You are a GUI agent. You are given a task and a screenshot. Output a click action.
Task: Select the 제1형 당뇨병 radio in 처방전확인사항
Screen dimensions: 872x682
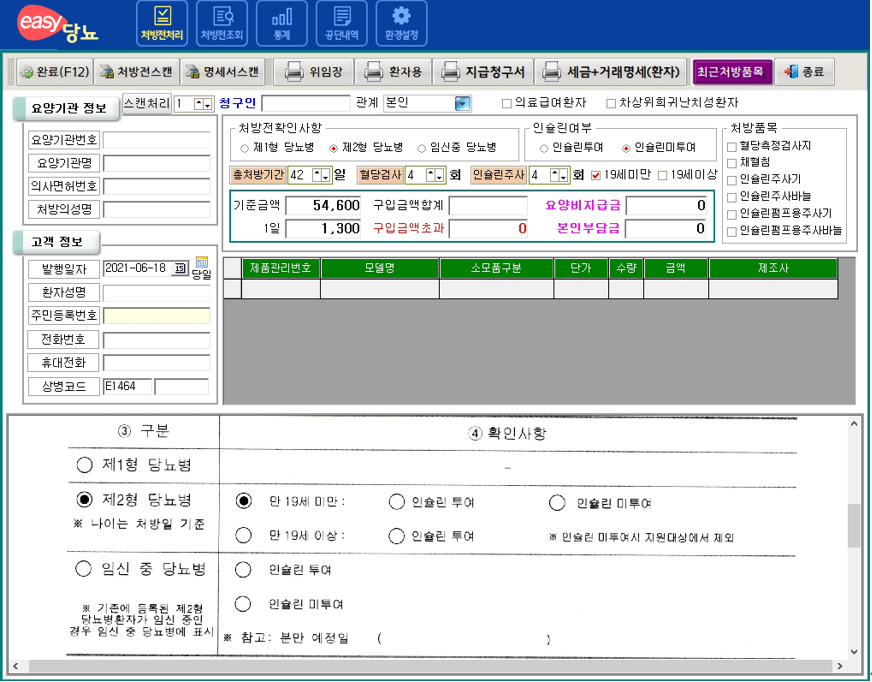(244, 149)
